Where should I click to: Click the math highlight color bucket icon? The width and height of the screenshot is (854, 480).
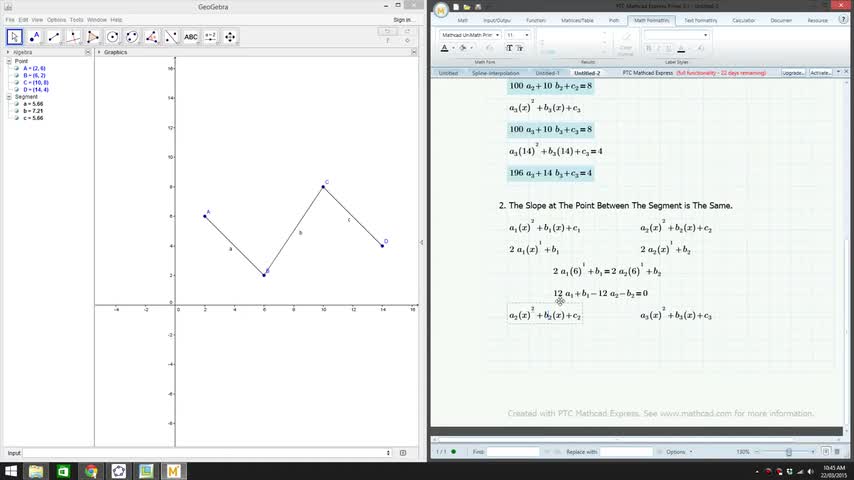point(462,48)
